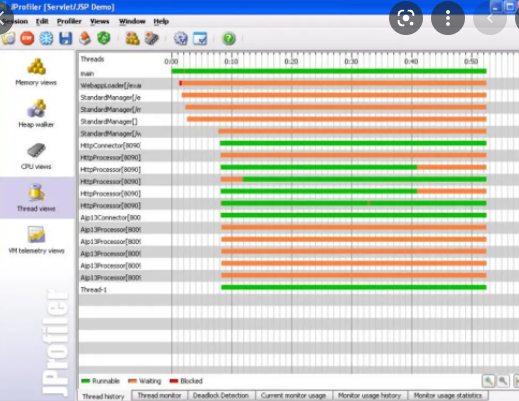Viewport: 519px width, 401px height.
Task: Click the red Blocked legend swatch
Action: [x=174, y=381]
